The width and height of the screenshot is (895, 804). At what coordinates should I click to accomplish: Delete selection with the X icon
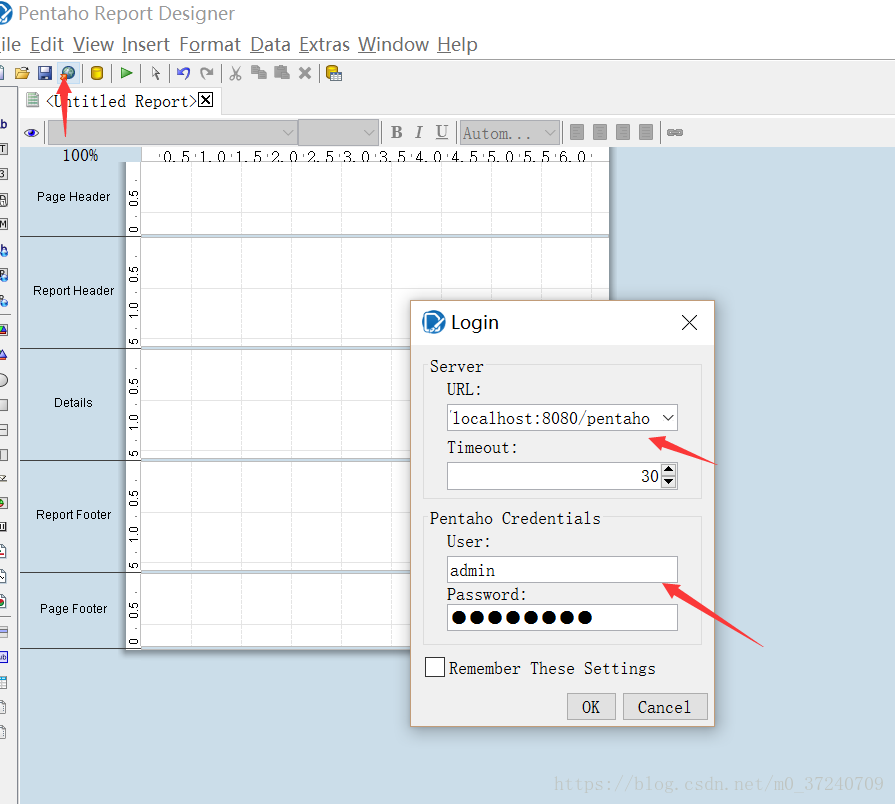(305, 73)
